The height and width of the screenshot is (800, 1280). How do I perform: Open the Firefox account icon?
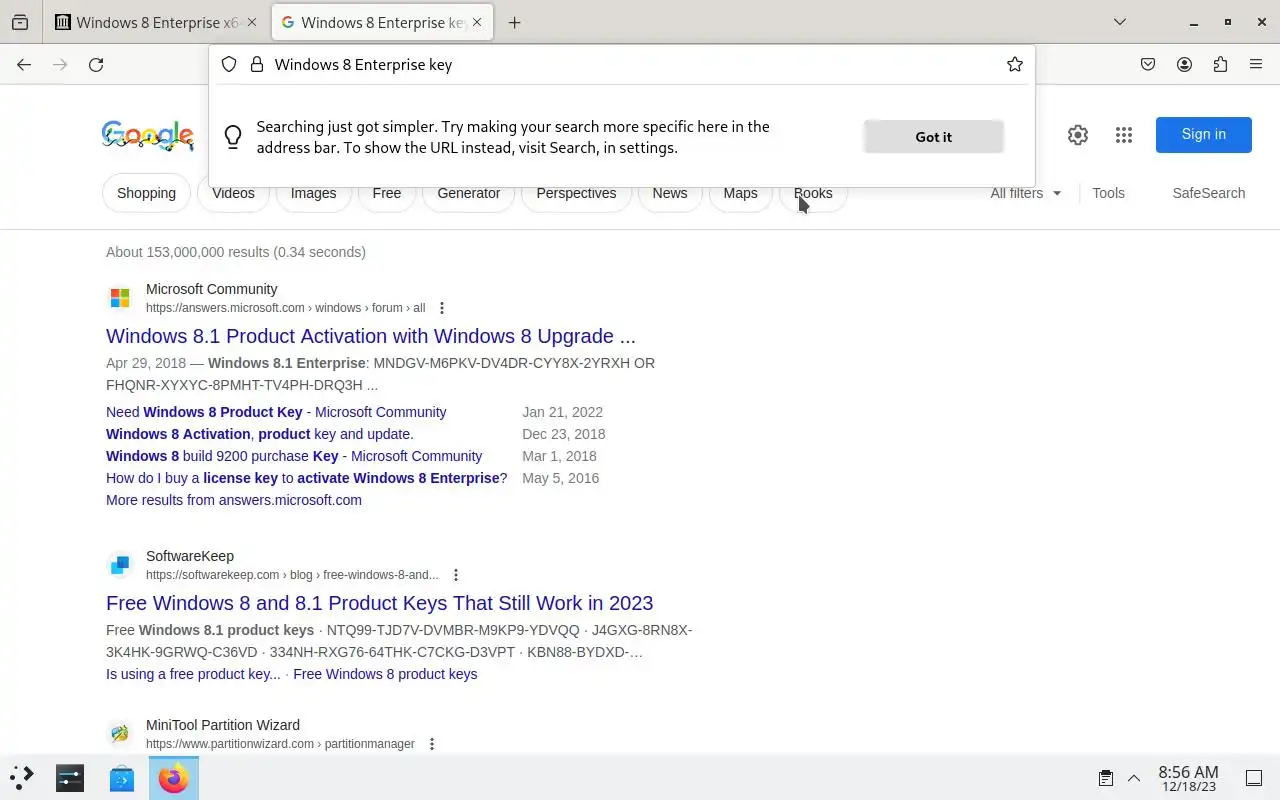1184,65
